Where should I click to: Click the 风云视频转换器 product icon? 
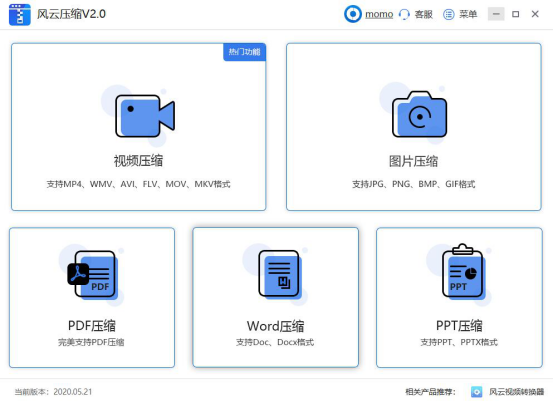point(476,392)
